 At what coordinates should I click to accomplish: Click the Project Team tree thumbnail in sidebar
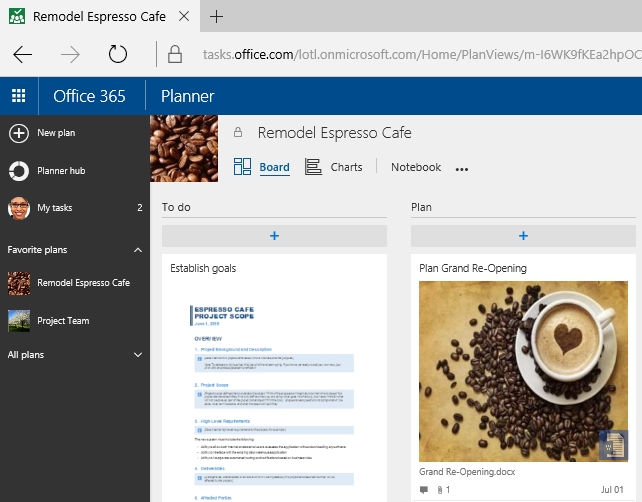(19, 321)
